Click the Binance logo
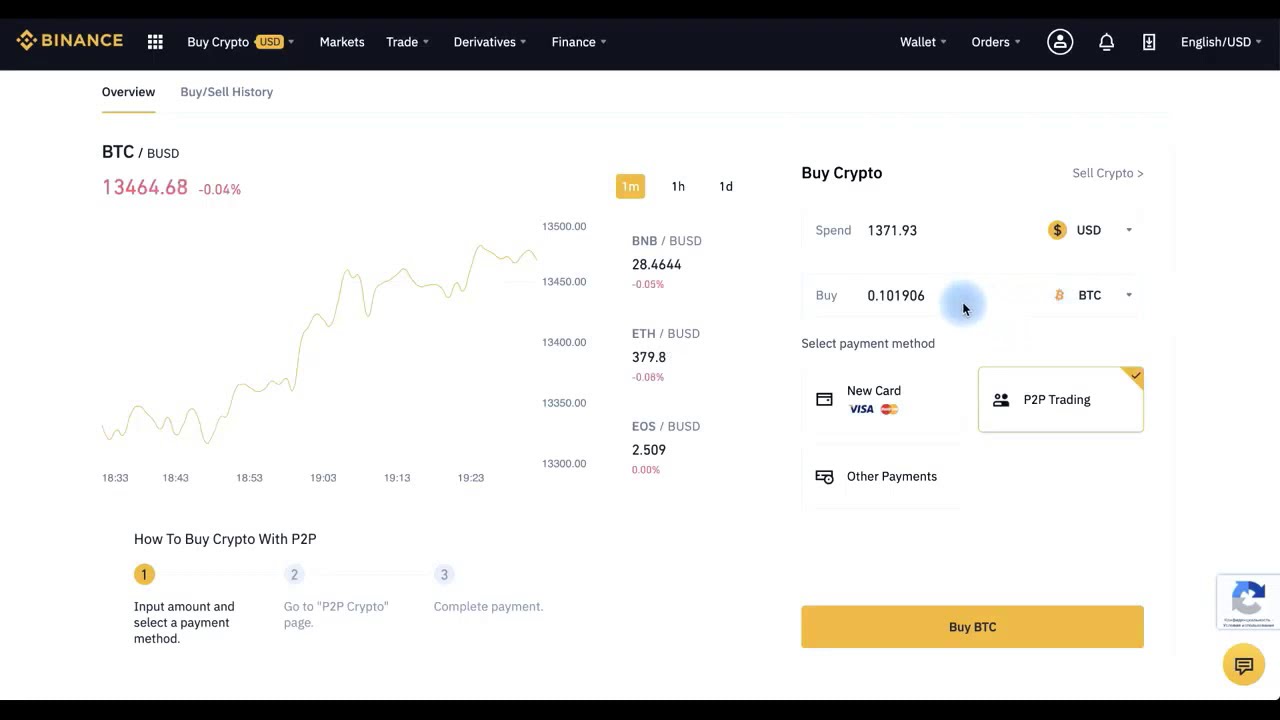 coord(70,41)
